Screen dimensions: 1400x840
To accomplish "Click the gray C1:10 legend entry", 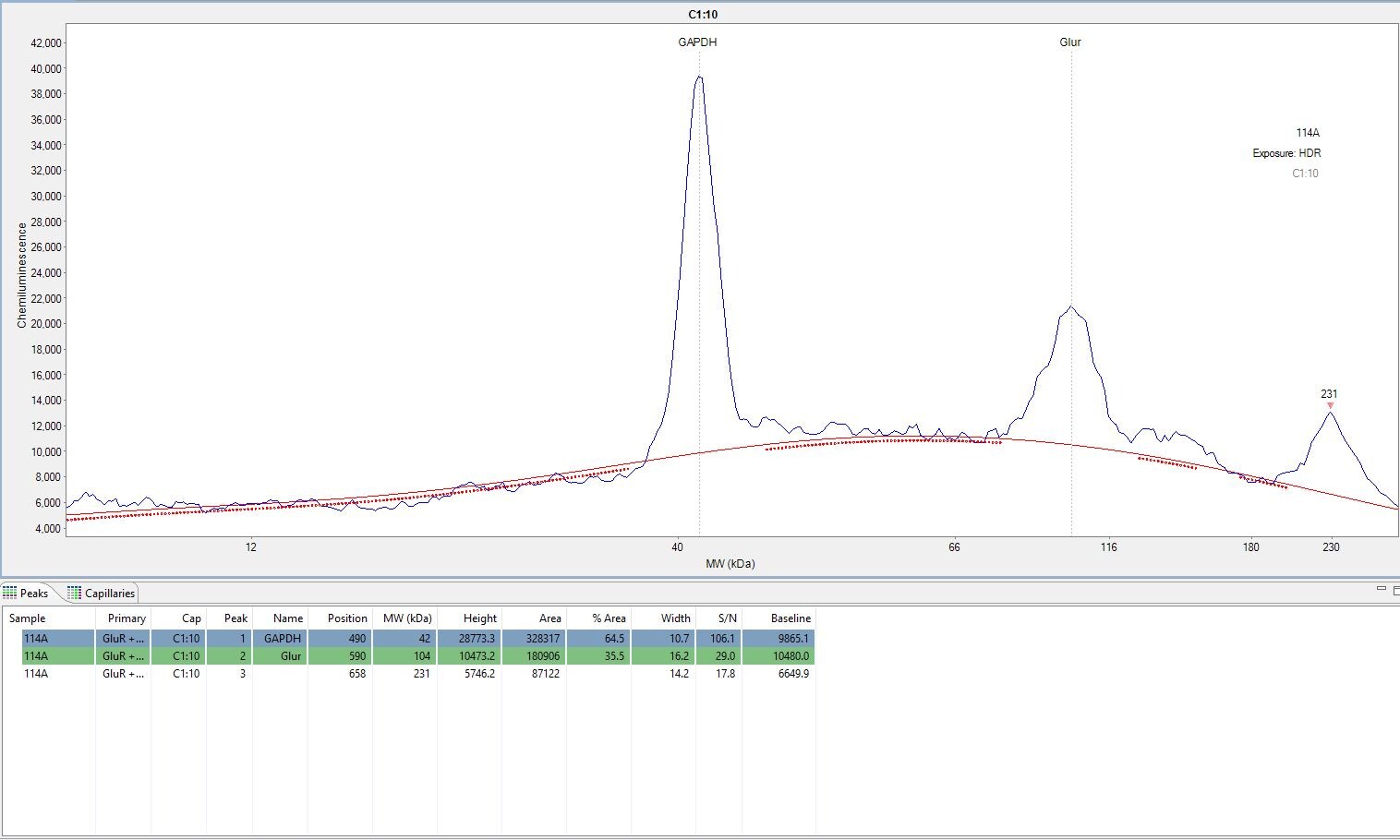I will coord(1305,174).
